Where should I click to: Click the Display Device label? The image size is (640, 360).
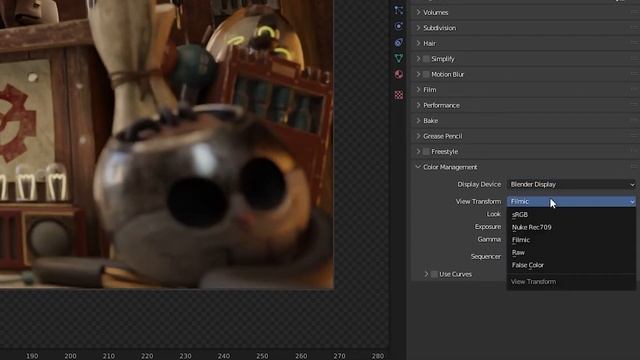(x=479, y=184)
